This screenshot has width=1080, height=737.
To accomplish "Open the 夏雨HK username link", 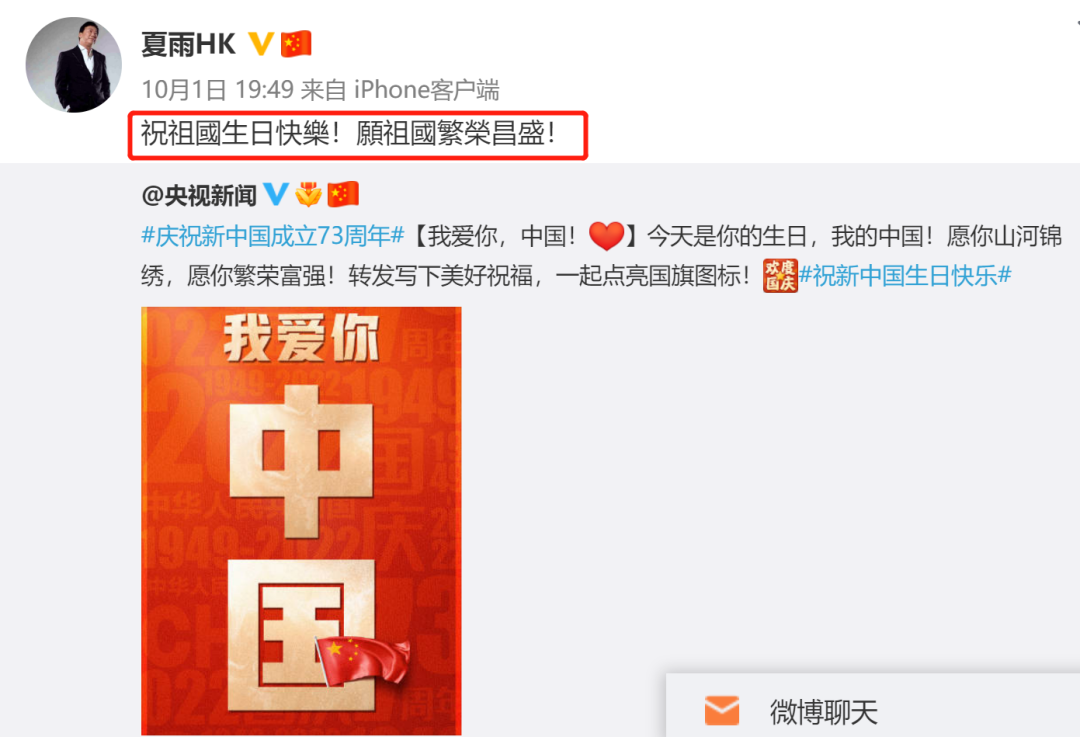I will pos(189,44).
